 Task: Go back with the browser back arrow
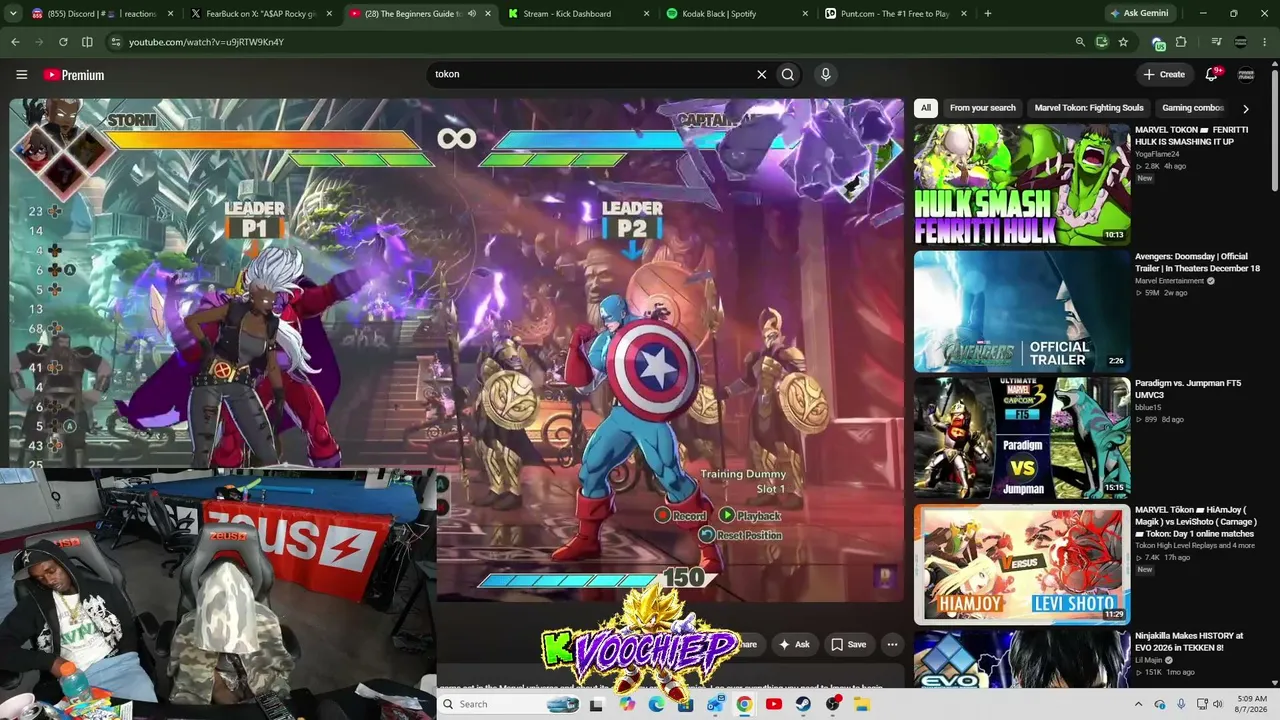click(15, 42)
